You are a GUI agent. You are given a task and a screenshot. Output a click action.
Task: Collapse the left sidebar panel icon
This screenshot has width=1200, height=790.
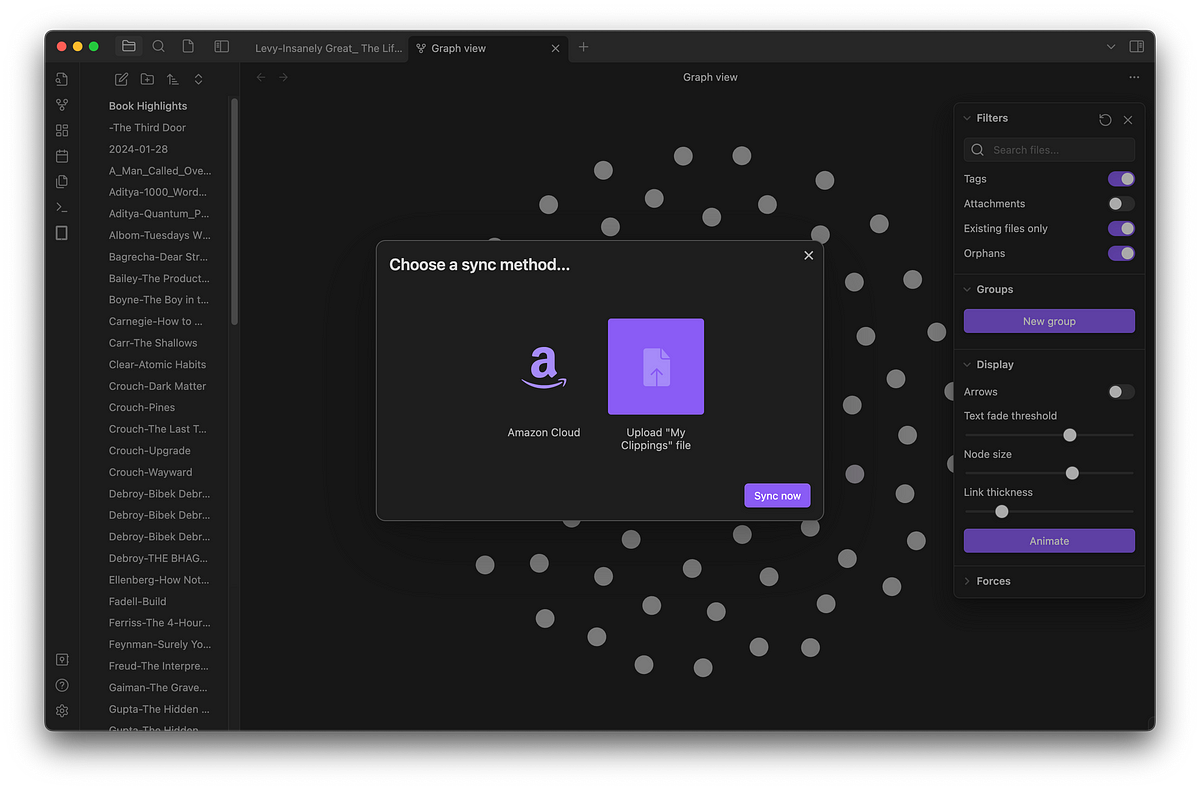[222, 46]
